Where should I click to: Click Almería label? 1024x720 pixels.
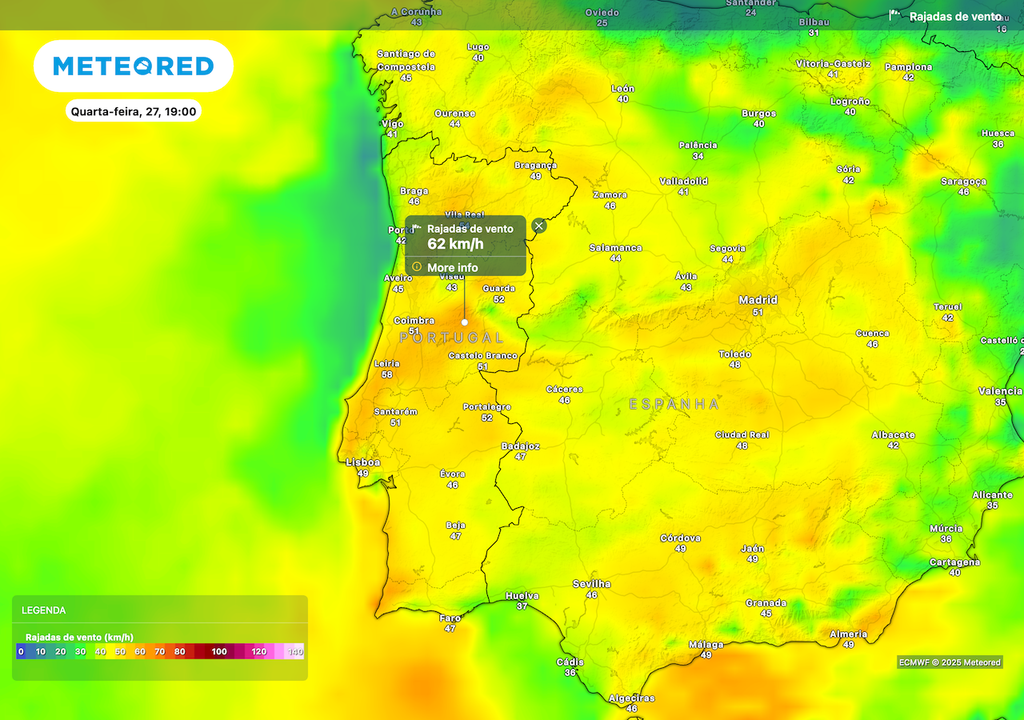848,634
